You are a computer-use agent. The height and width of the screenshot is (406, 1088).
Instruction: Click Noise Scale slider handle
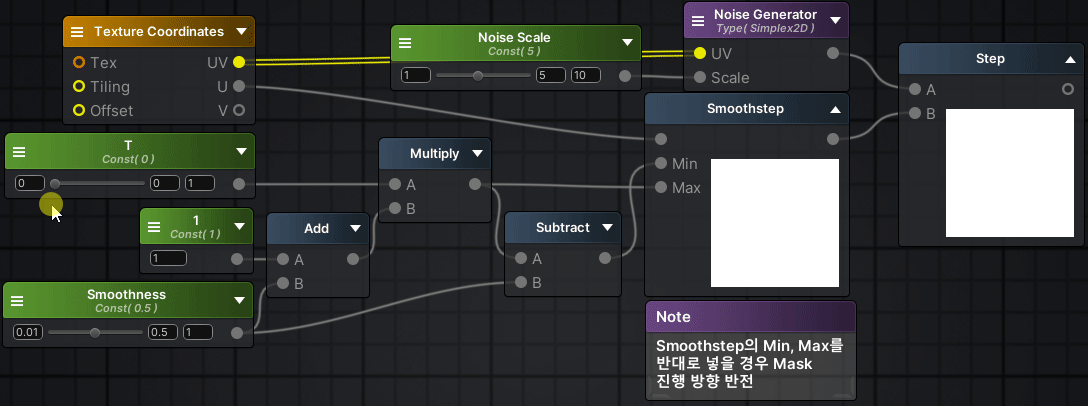coord(477,76)
